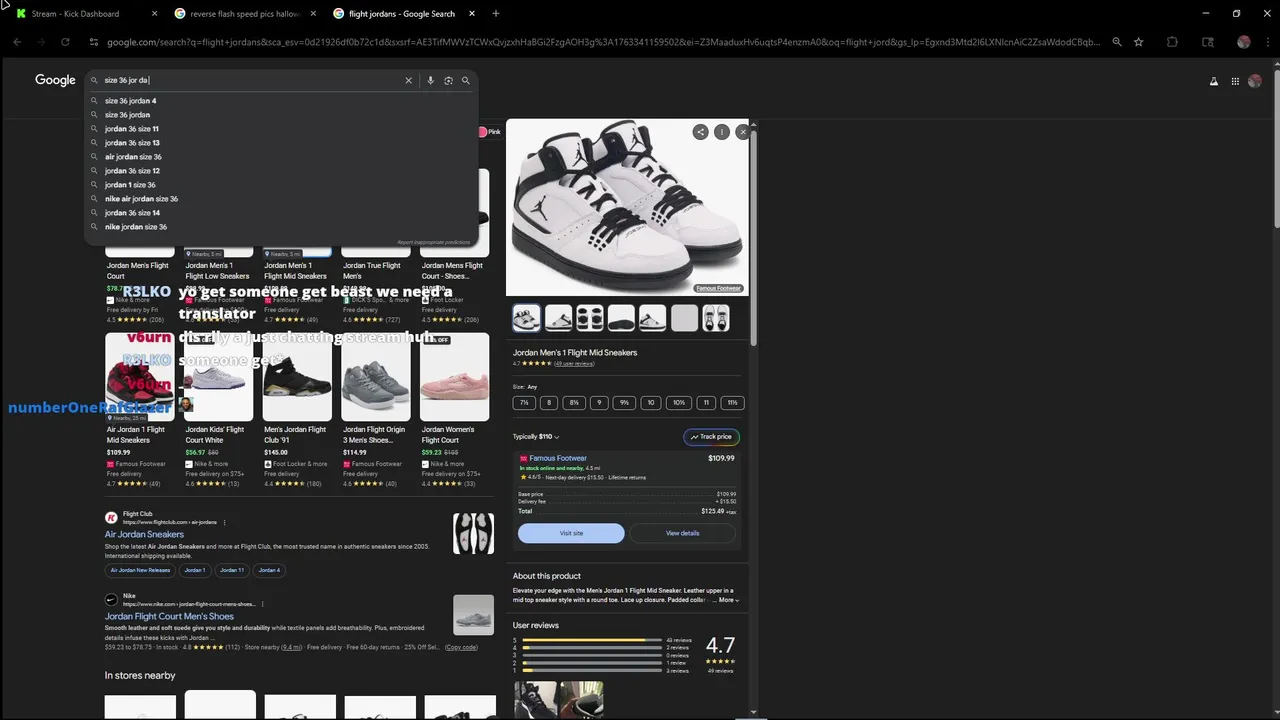Image resolution: width=1280 pixels, height=720 pixels.
Task: View the first product thumbnail image
Action: (x=526, y=318)
